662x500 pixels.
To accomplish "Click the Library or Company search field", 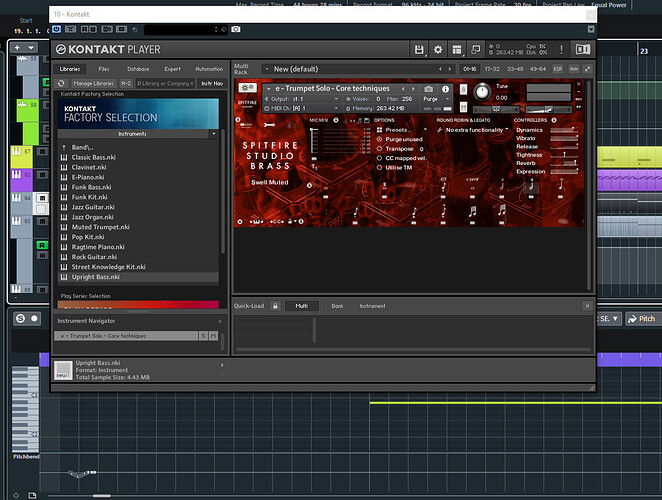I will (165, 83).
